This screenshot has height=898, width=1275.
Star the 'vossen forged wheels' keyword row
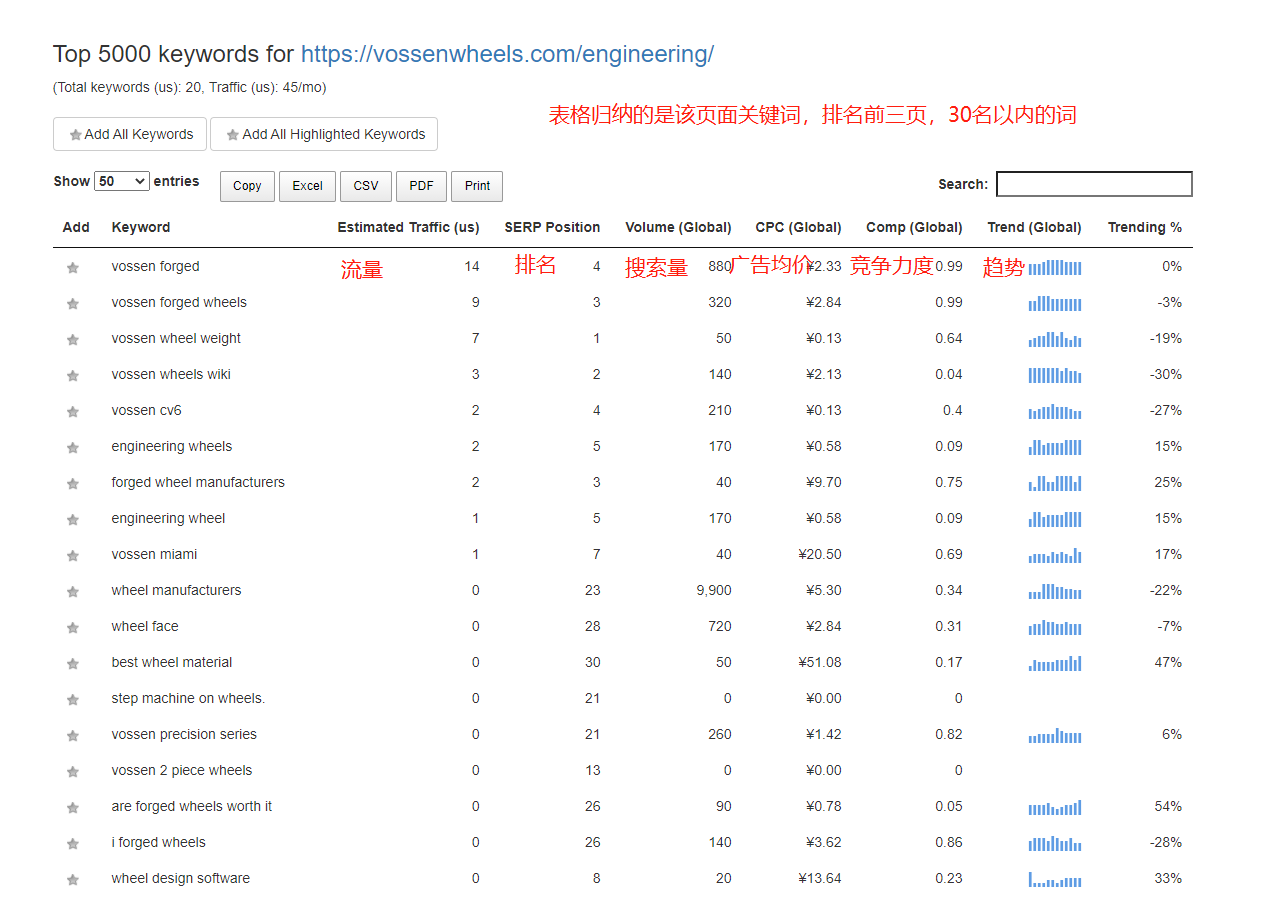coord(73,304)
